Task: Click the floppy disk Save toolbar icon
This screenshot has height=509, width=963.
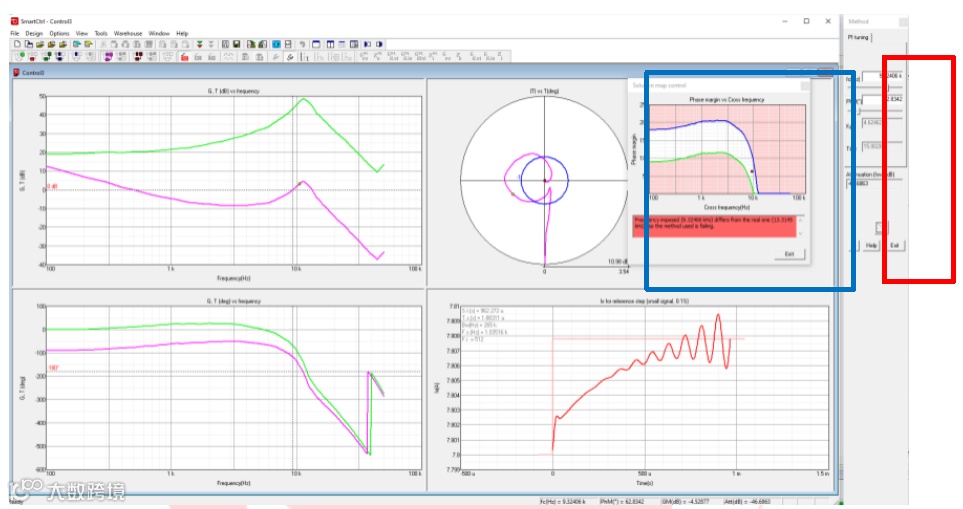Action: tap(236, 44)
